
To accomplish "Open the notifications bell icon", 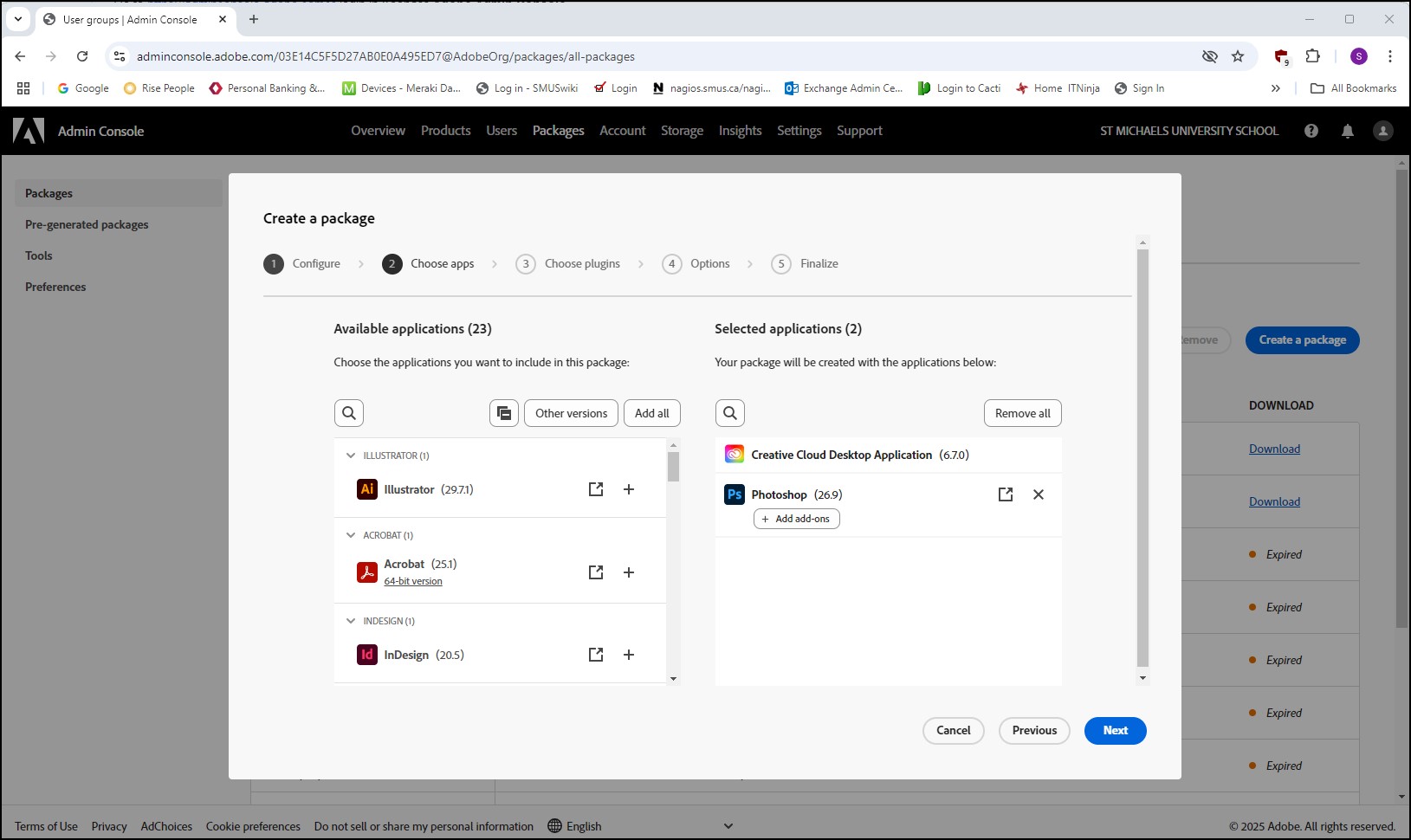I will click(1348, 131).
